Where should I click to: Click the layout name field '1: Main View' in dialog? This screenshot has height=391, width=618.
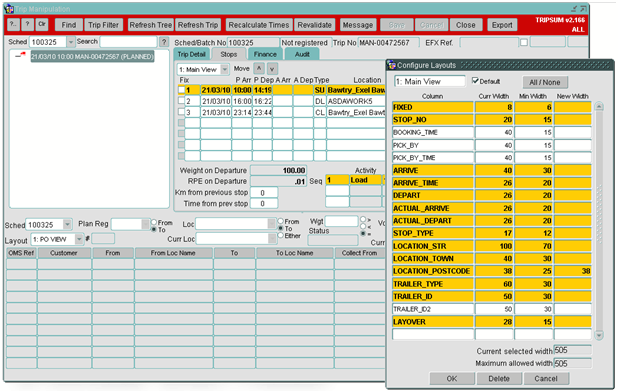430,81
